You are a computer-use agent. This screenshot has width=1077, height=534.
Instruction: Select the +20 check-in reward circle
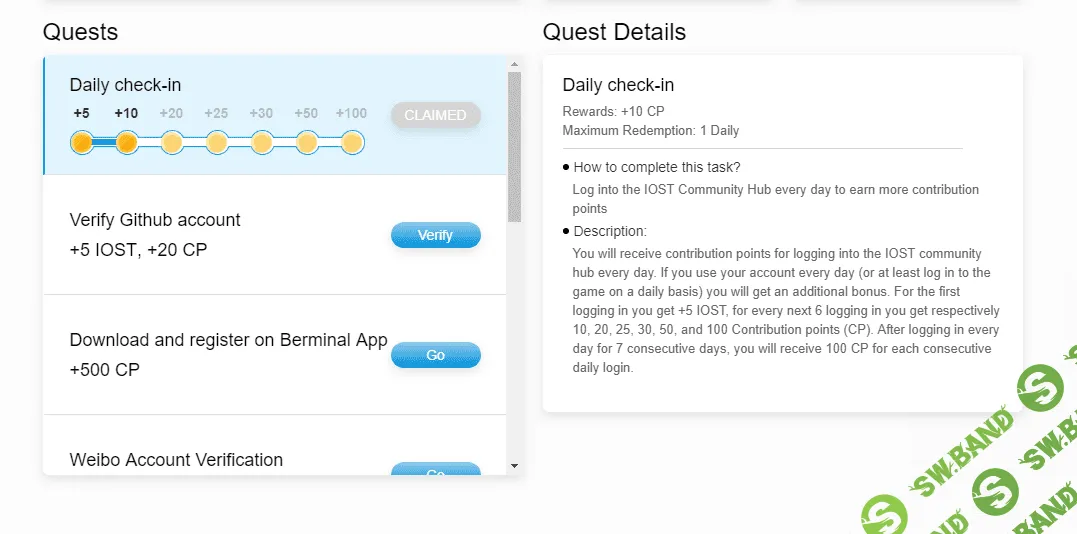172,143
